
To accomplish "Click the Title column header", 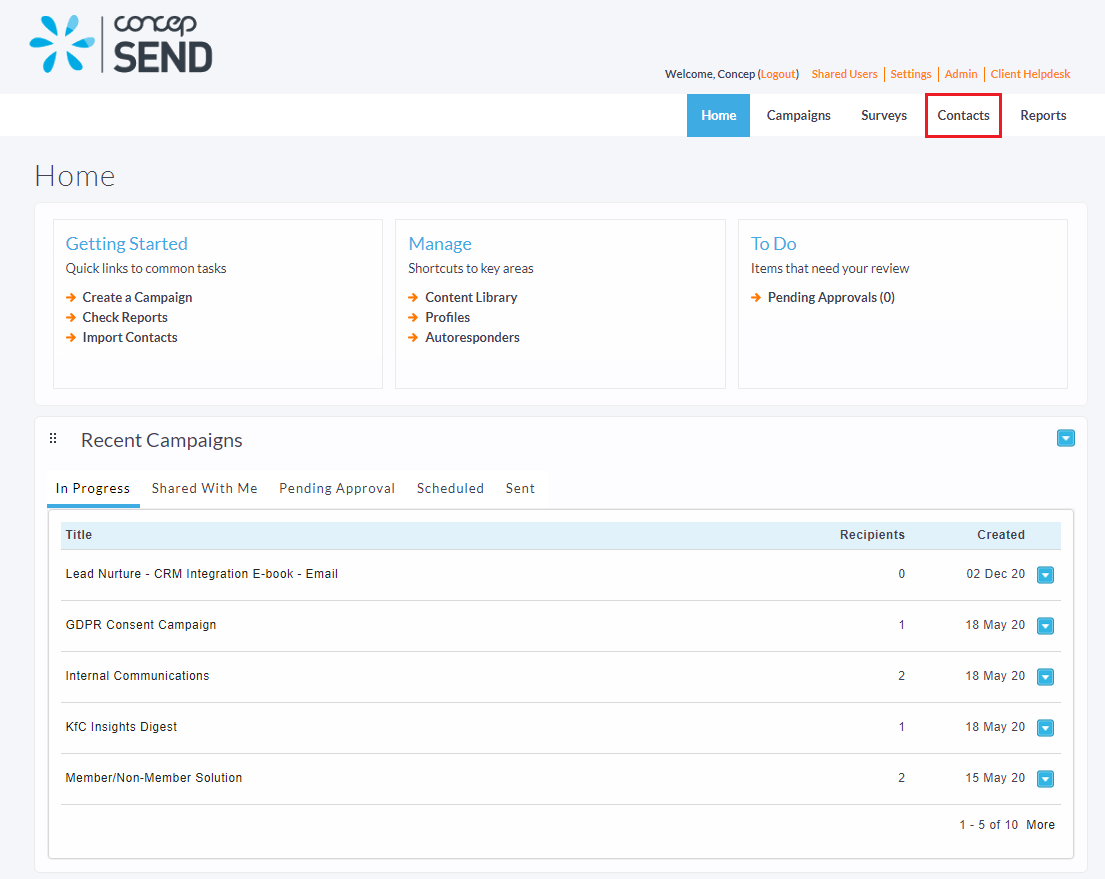I will [x=78, y=534].
